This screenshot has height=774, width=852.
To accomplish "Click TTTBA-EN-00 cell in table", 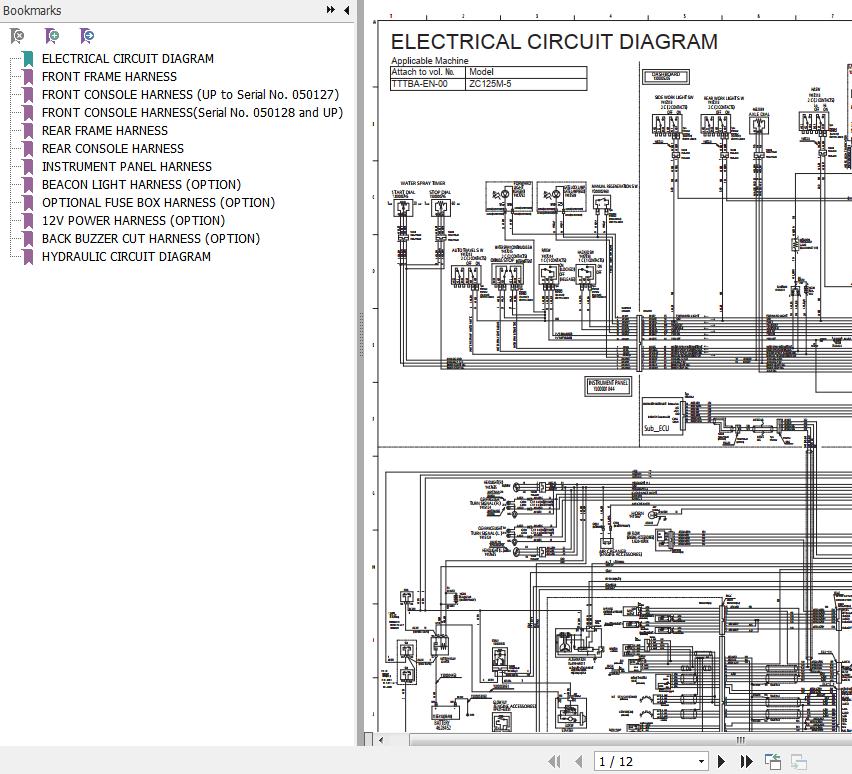I will coord(428,84).
